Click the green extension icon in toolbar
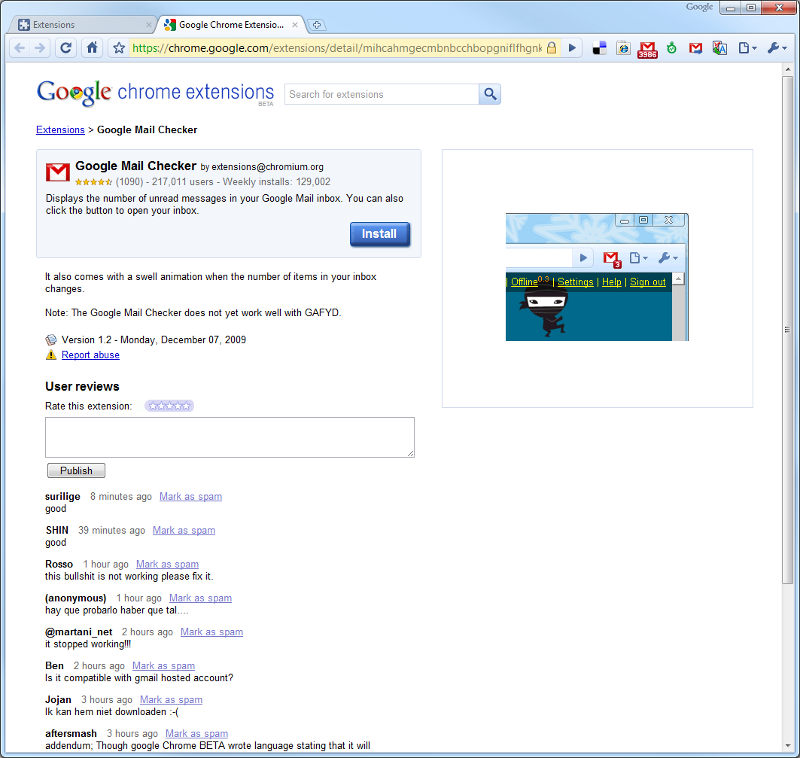Viewport: 800px width, 758px height. coord(671,48)
